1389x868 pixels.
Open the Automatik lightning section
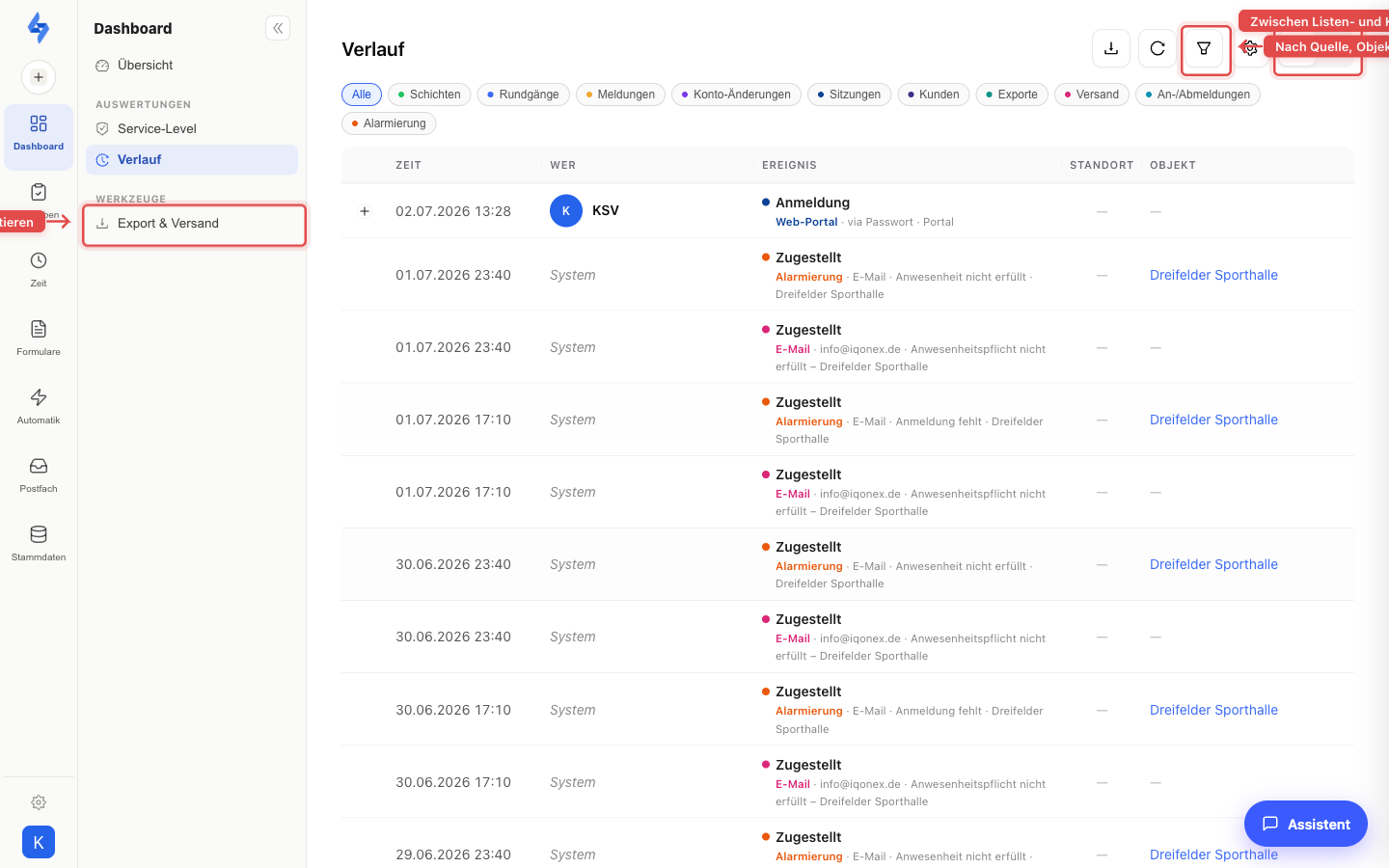pyautogui.click(x=39, y=406)
